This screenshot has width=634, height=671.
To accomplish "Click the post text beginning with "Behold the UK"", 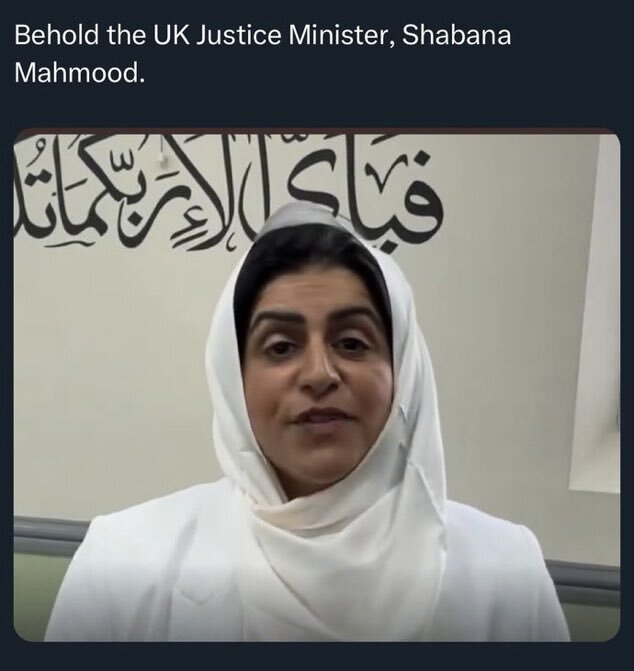I will (263, 54).
